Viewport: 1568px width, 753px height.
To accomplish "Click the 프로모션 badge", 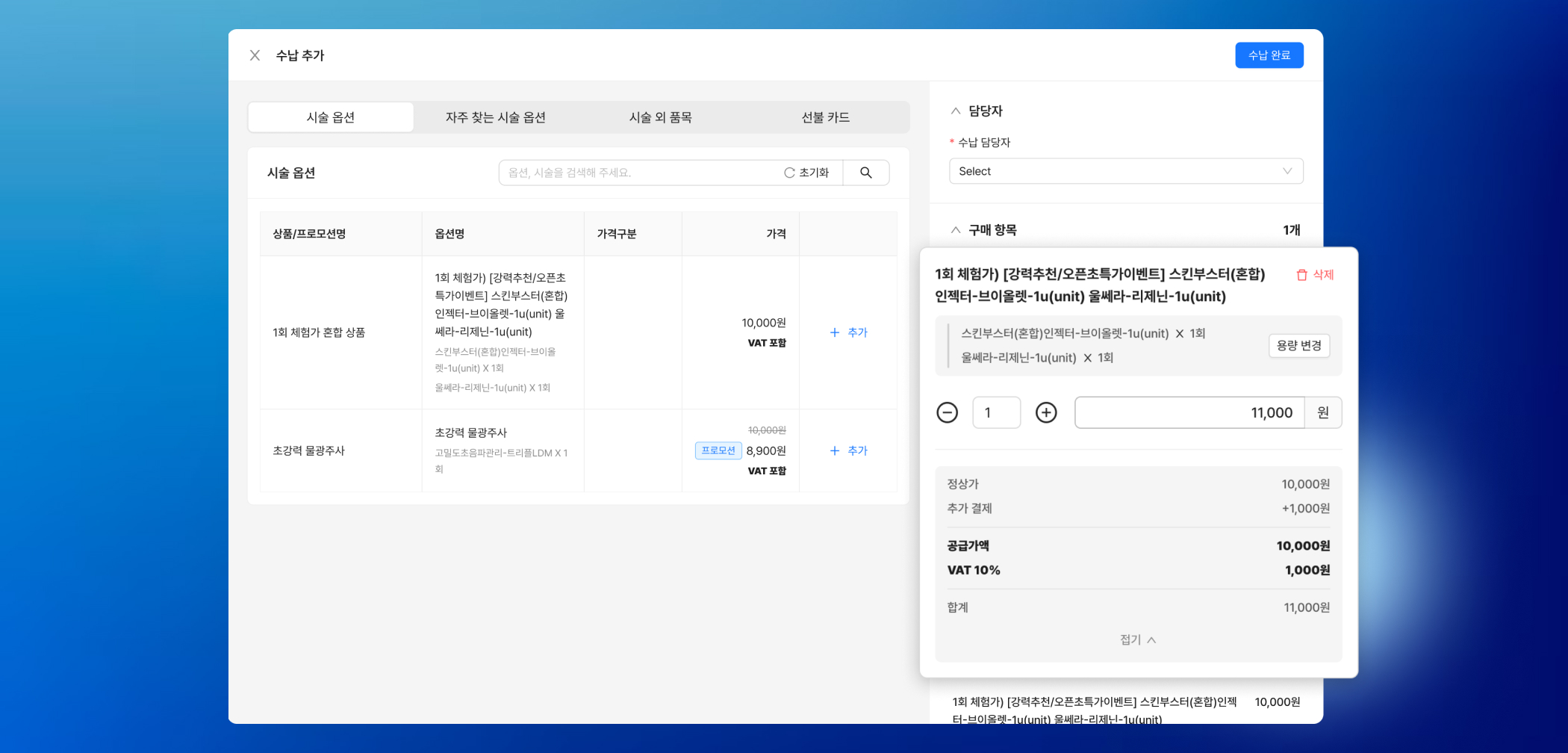I will (718, 450).
